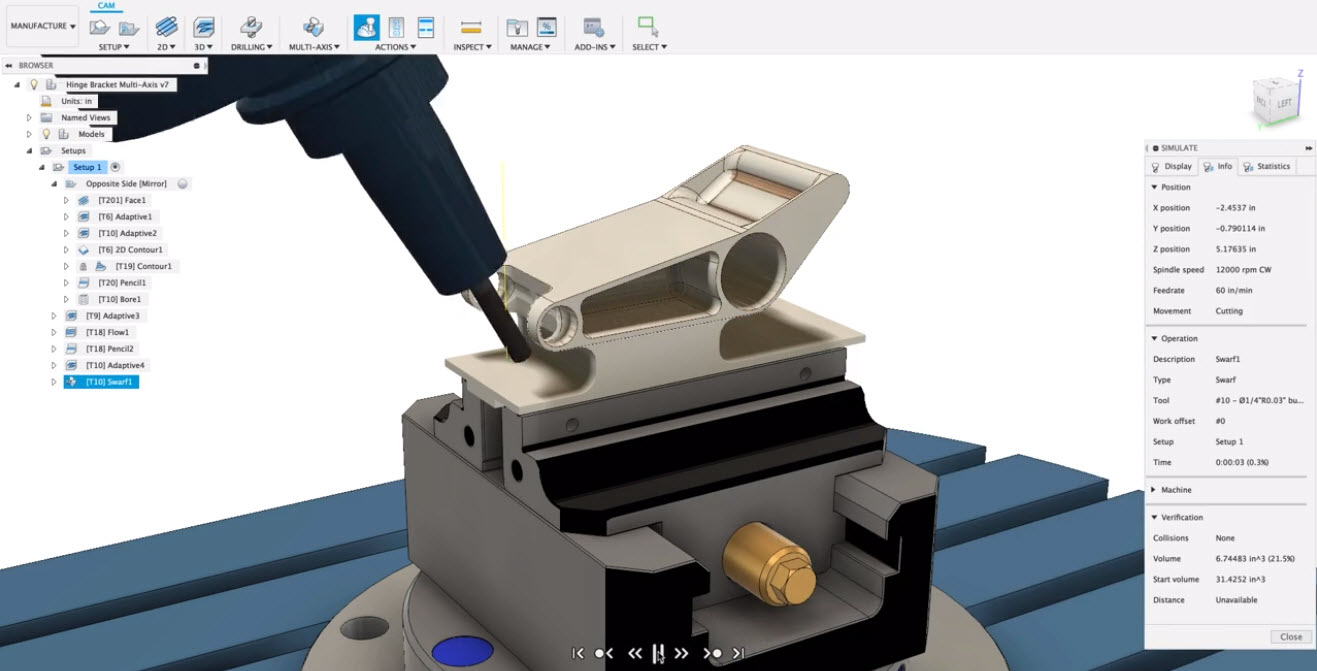Click the 2D Adaptive Clearing toolbar icon
The height and width of the screenshot is (671, 1317).
166,27
